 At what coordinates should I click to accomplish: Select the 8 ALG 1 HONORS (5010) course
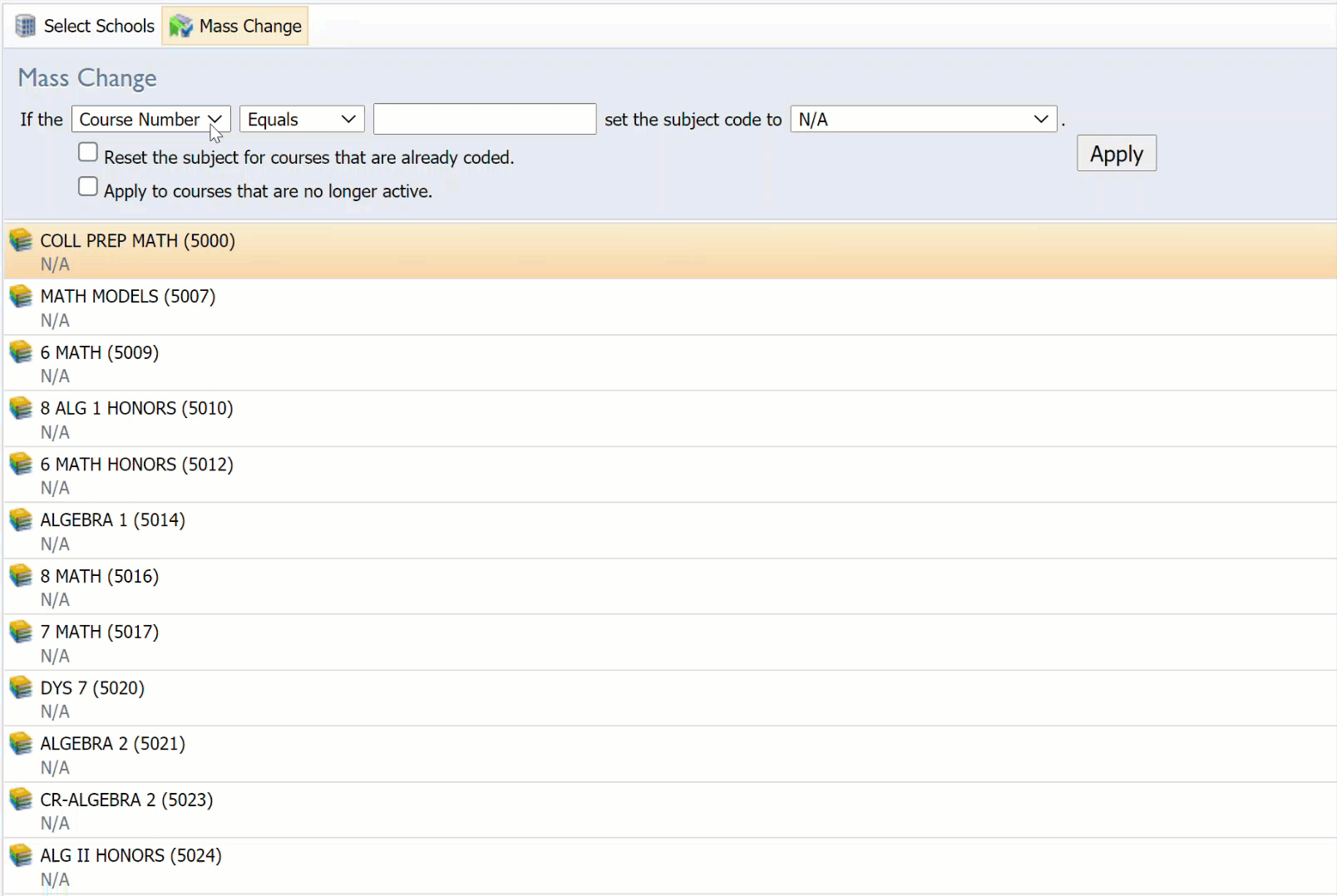[670, 419]
